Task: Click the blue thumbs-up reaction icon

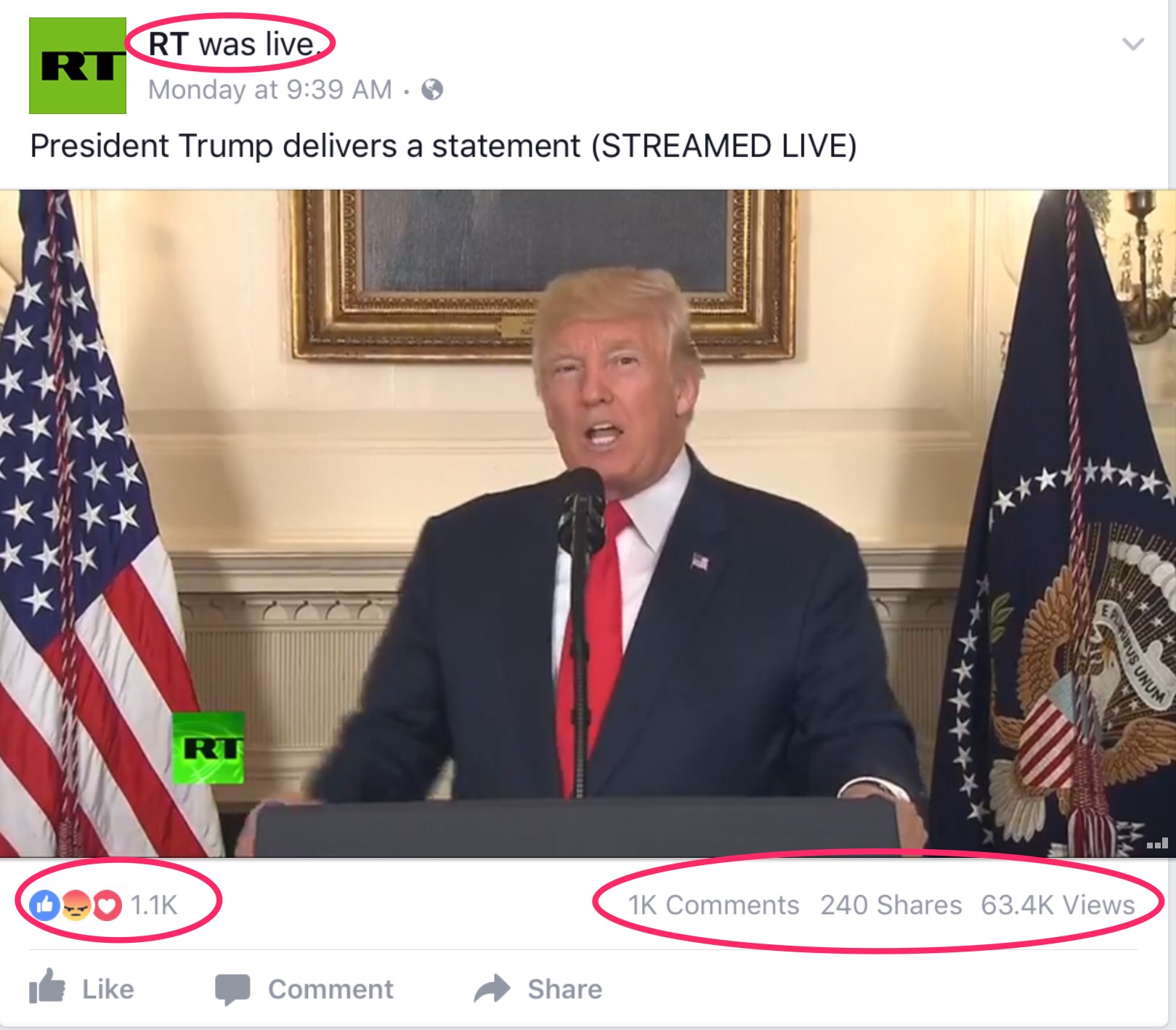Action: pos(45,905)
